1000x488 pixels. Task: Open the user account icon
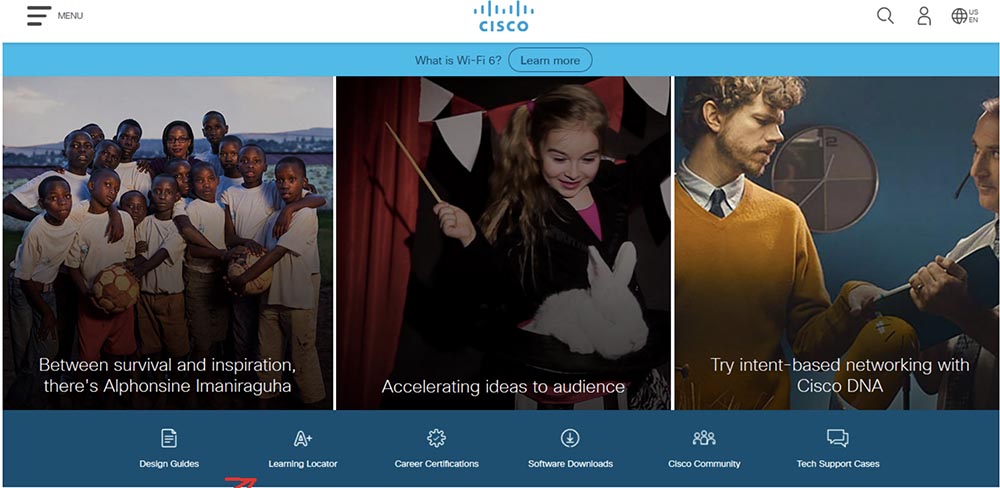click(924, 16)
